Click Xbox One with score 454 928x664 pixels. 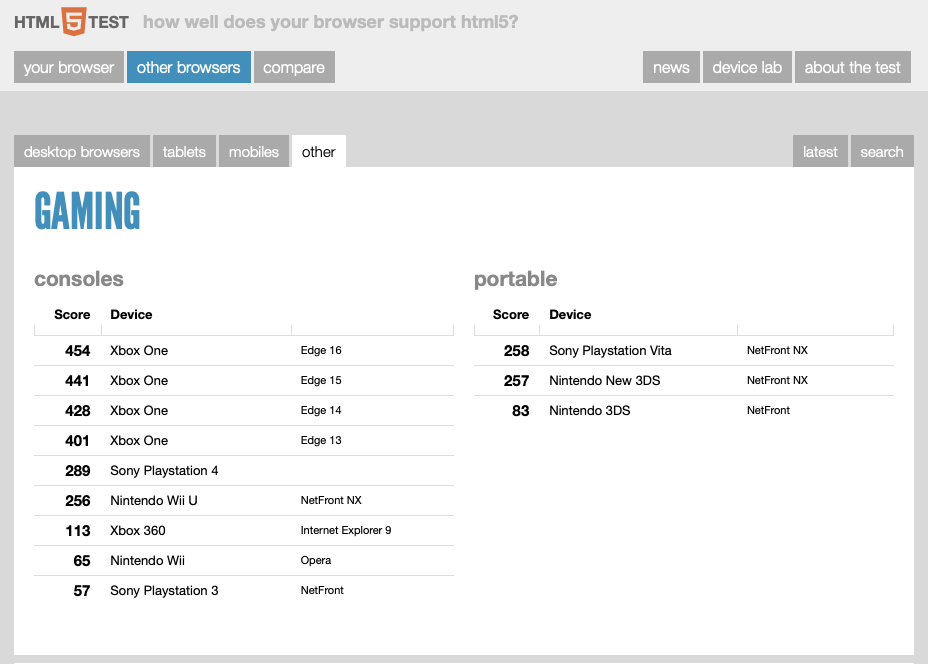point(139,350)
